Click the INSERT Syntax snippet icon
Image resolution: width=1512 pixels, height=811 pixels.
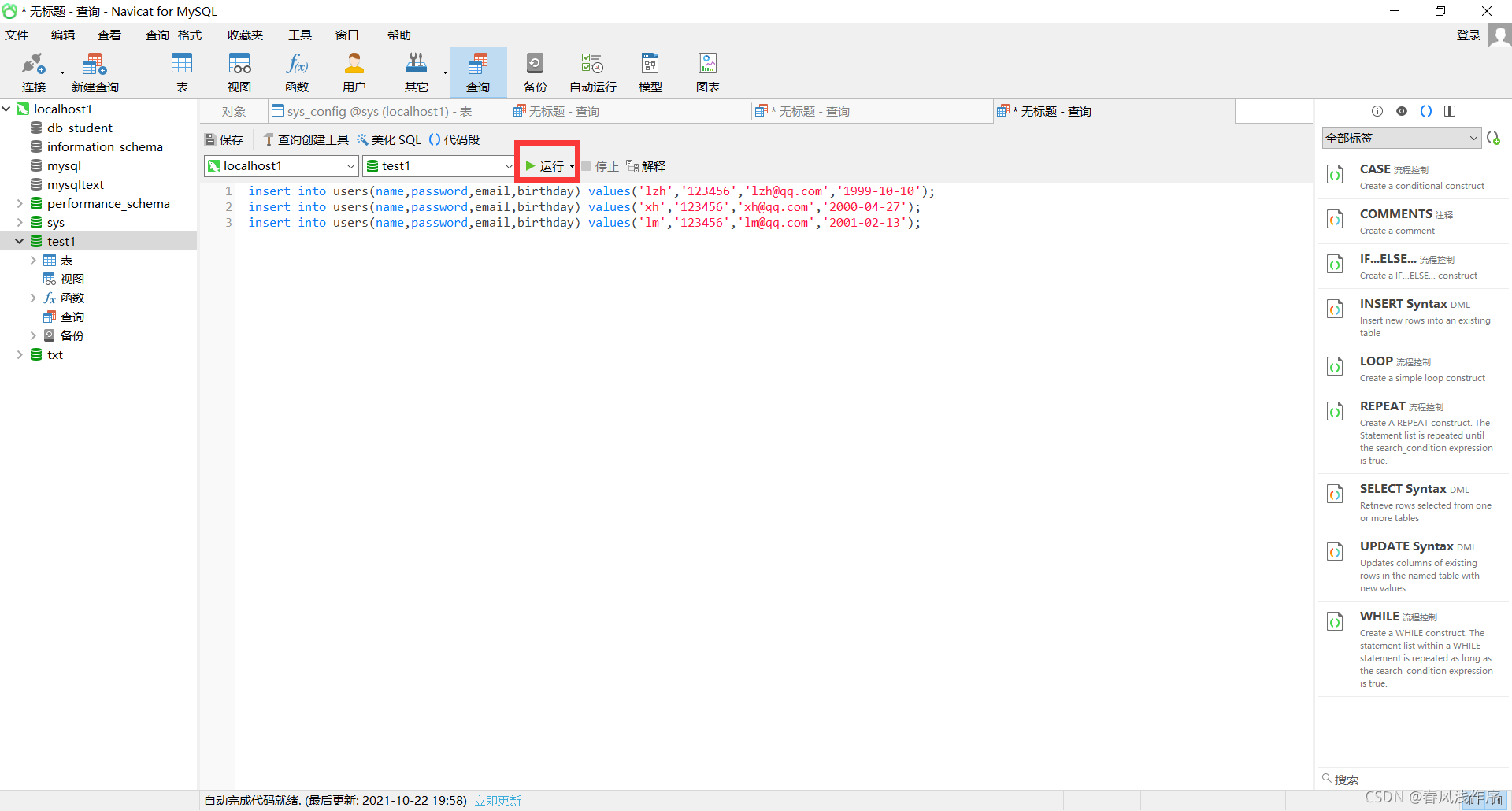[1335, 309]
